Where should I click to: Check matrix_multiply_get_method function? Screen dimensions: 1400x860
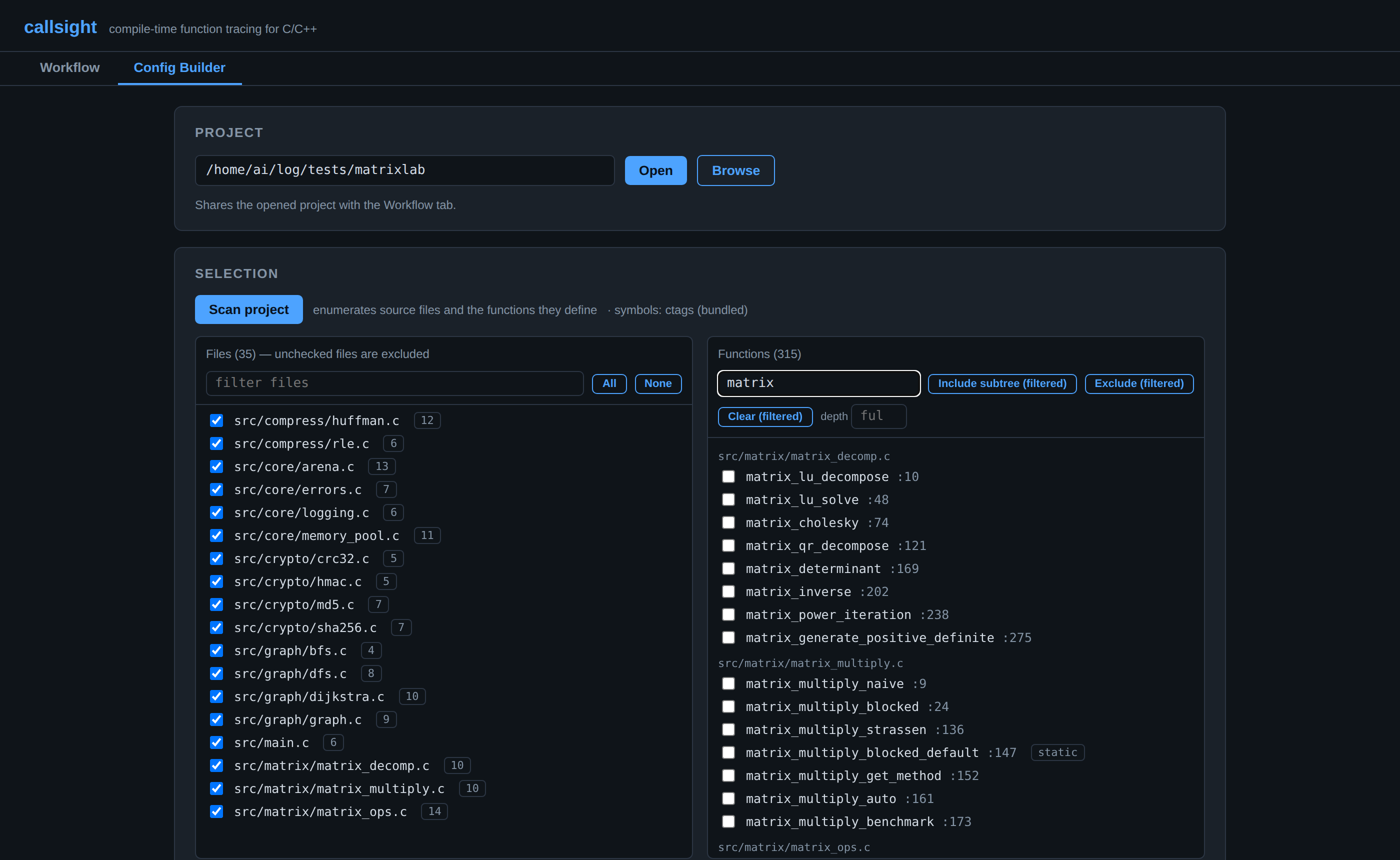click(x=728, y=775)
